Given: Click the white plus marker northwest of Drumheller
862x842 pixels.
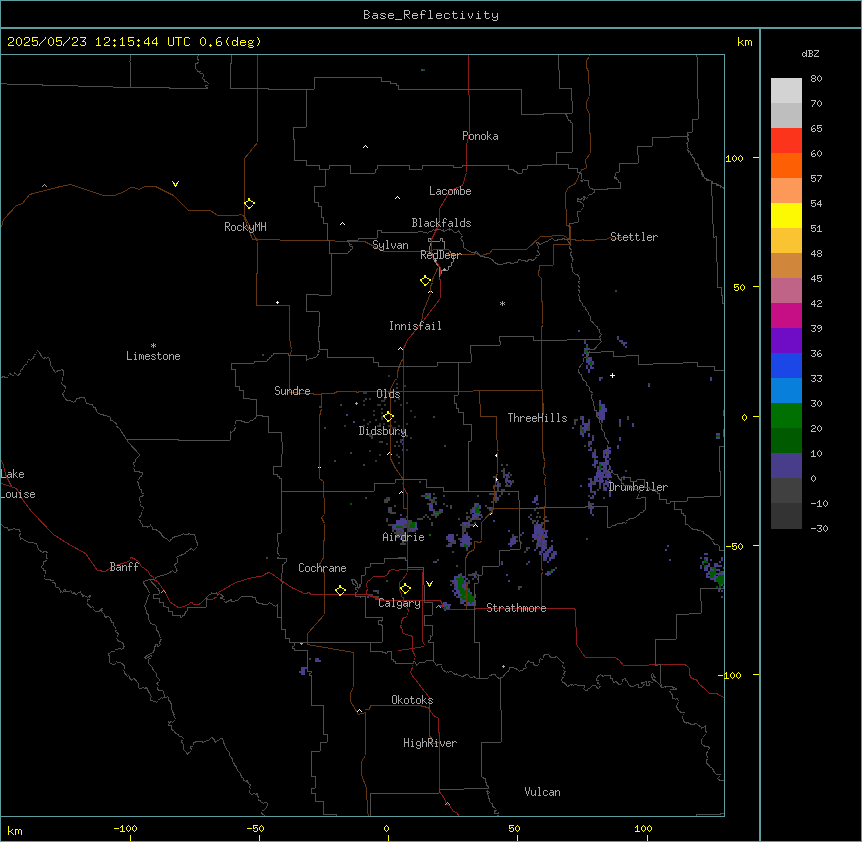Looking at the screenshot, I should (612, 375).
